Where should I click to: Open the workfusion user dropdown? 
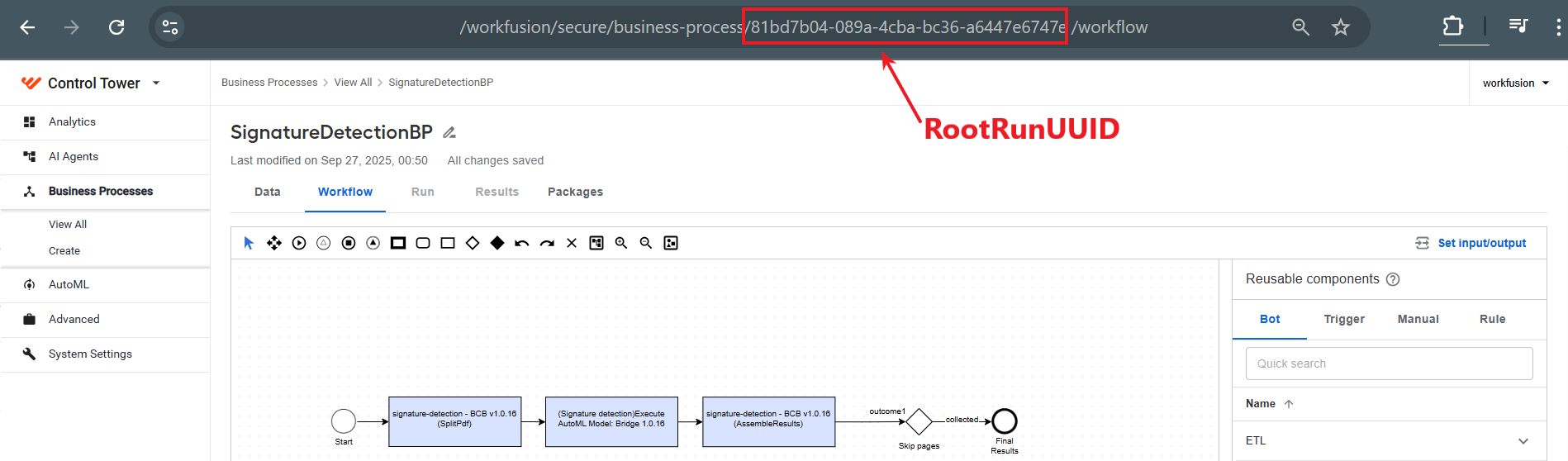[x=1516, y=83]
